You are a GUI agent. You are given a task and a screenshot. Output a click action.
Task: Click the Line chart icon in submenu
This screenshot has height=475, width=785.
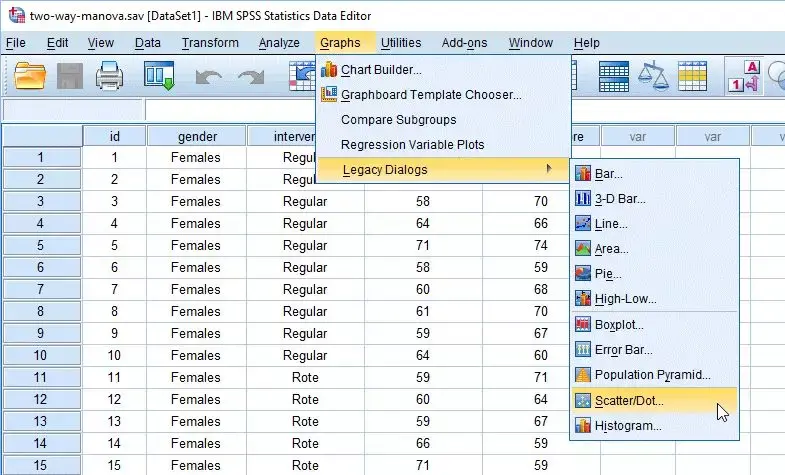click(x=583, y=223)
